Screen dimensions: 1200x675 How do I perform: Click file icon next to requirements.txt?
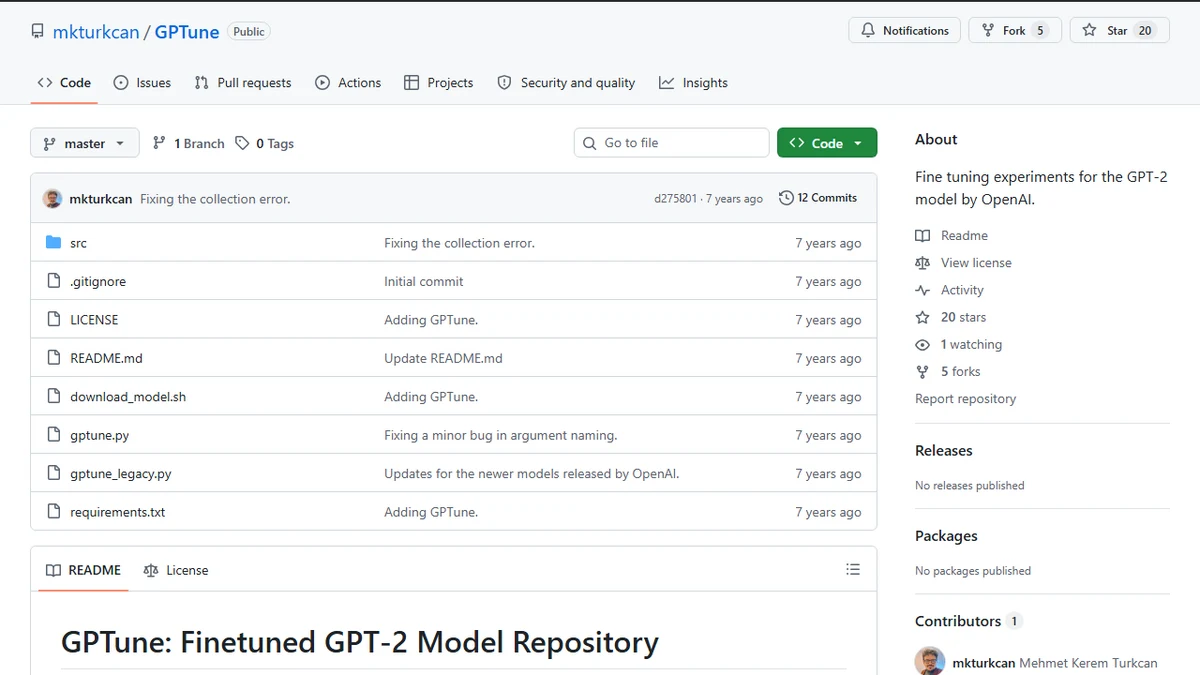[x=54, y=512]
